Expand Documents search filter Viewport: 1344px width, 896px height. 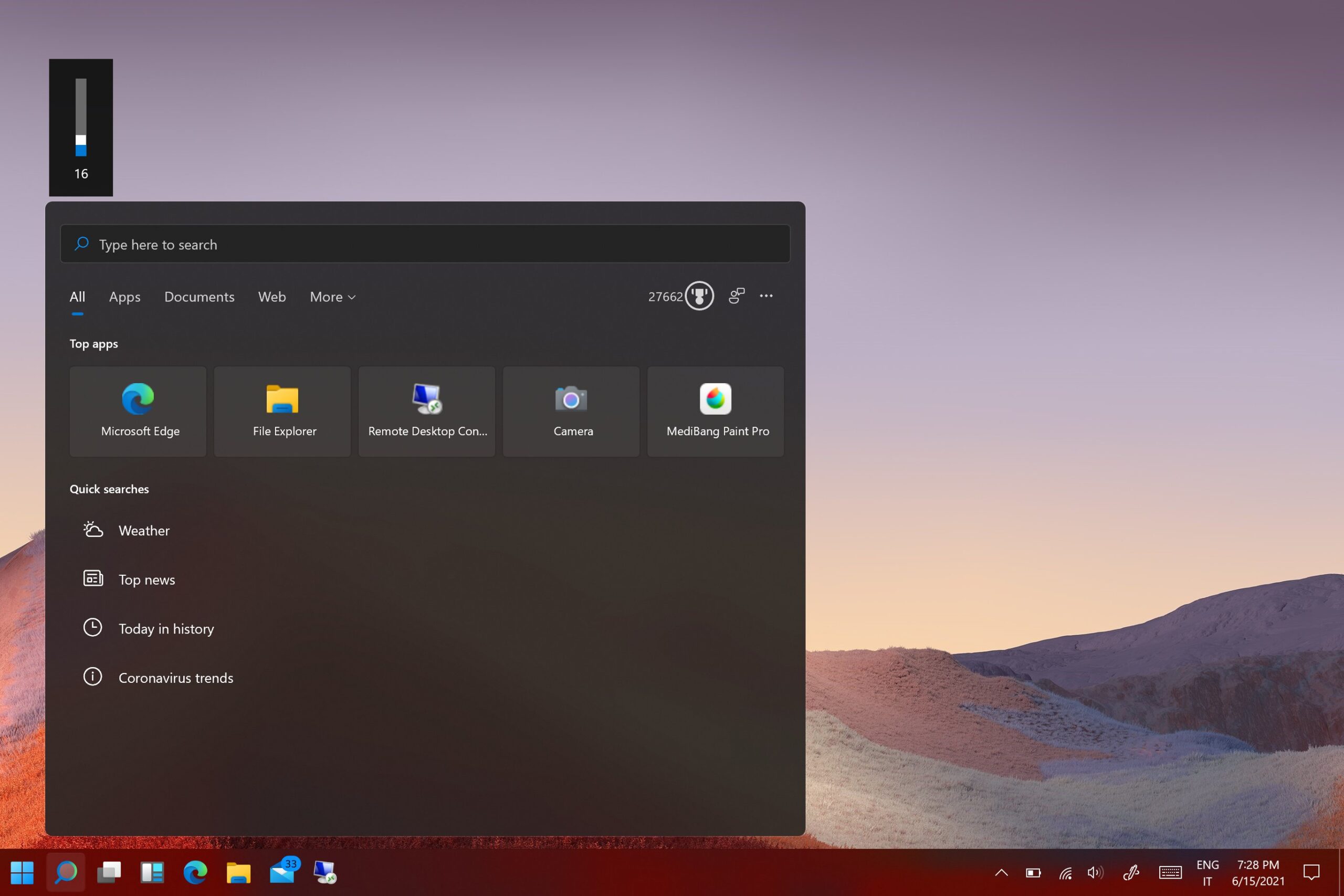pos(198,296)
